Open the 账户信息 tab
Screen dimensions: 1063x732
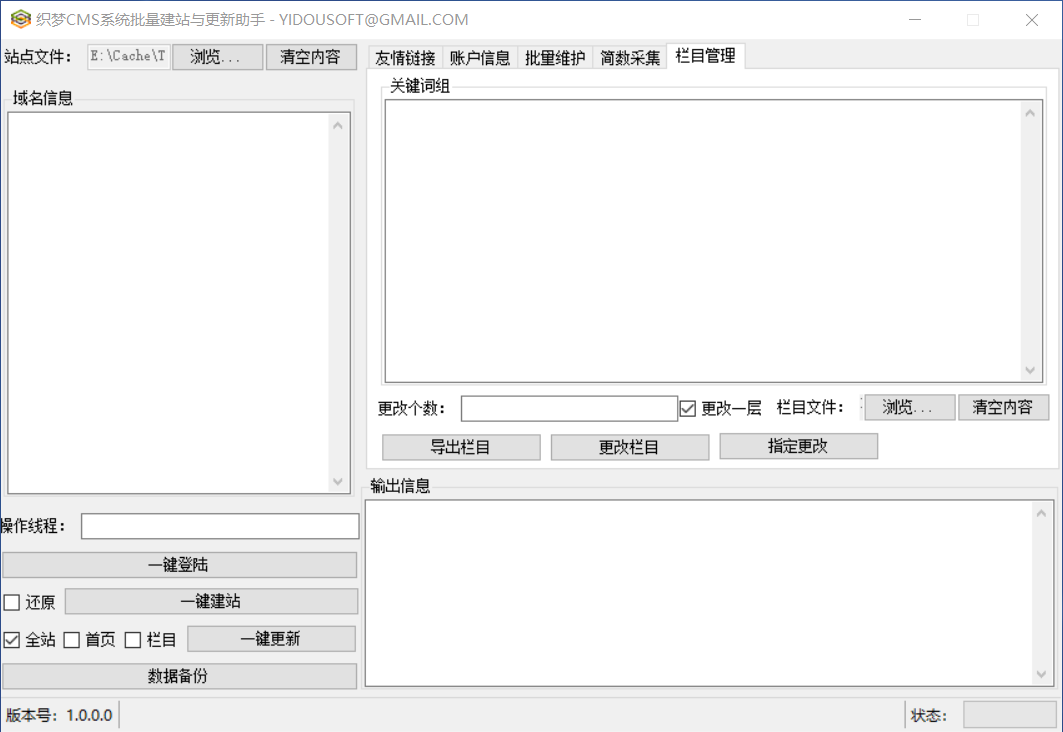(x=480, y=58)
